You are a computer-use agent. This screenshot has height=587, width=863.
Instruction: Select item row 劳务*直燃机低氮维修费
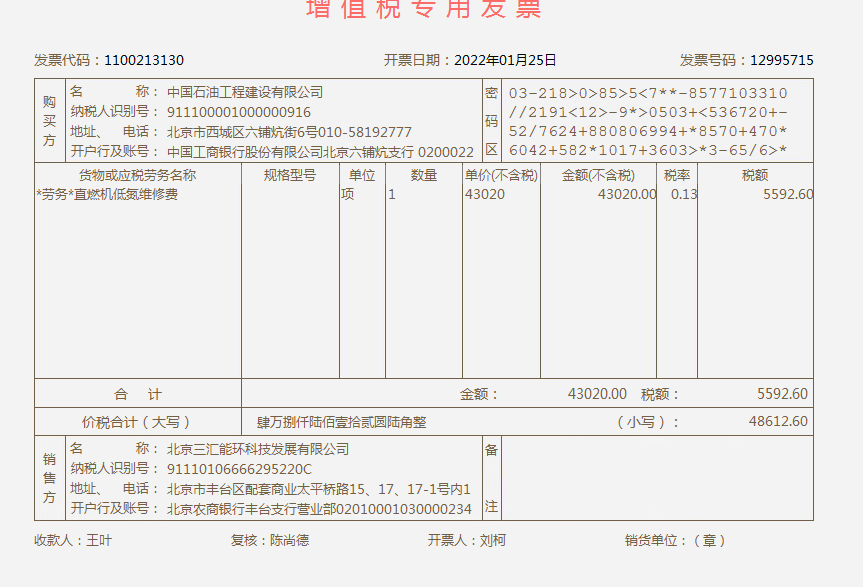[107, 194]
